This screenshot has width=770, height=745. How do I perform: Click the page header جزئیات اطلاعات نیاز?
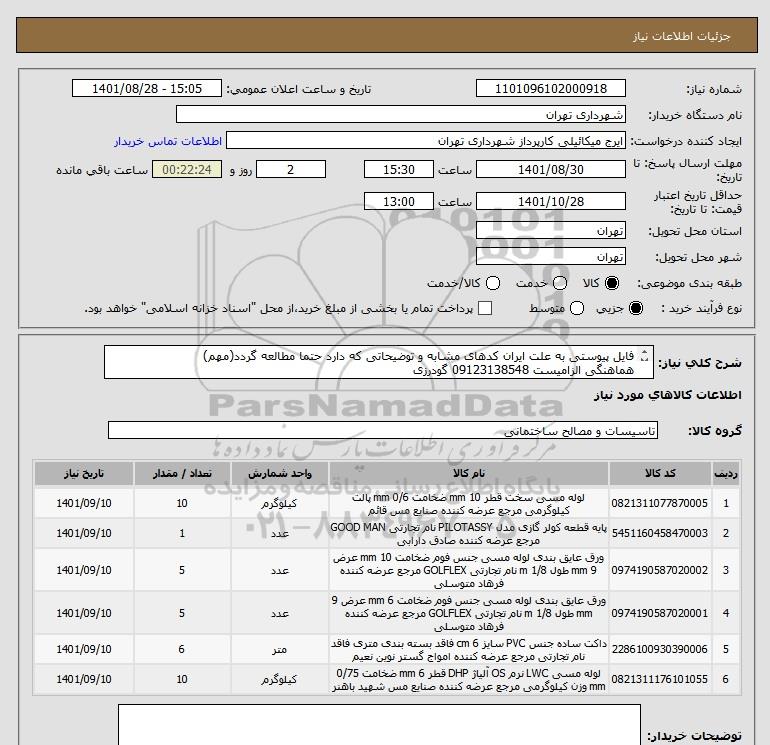681,36
